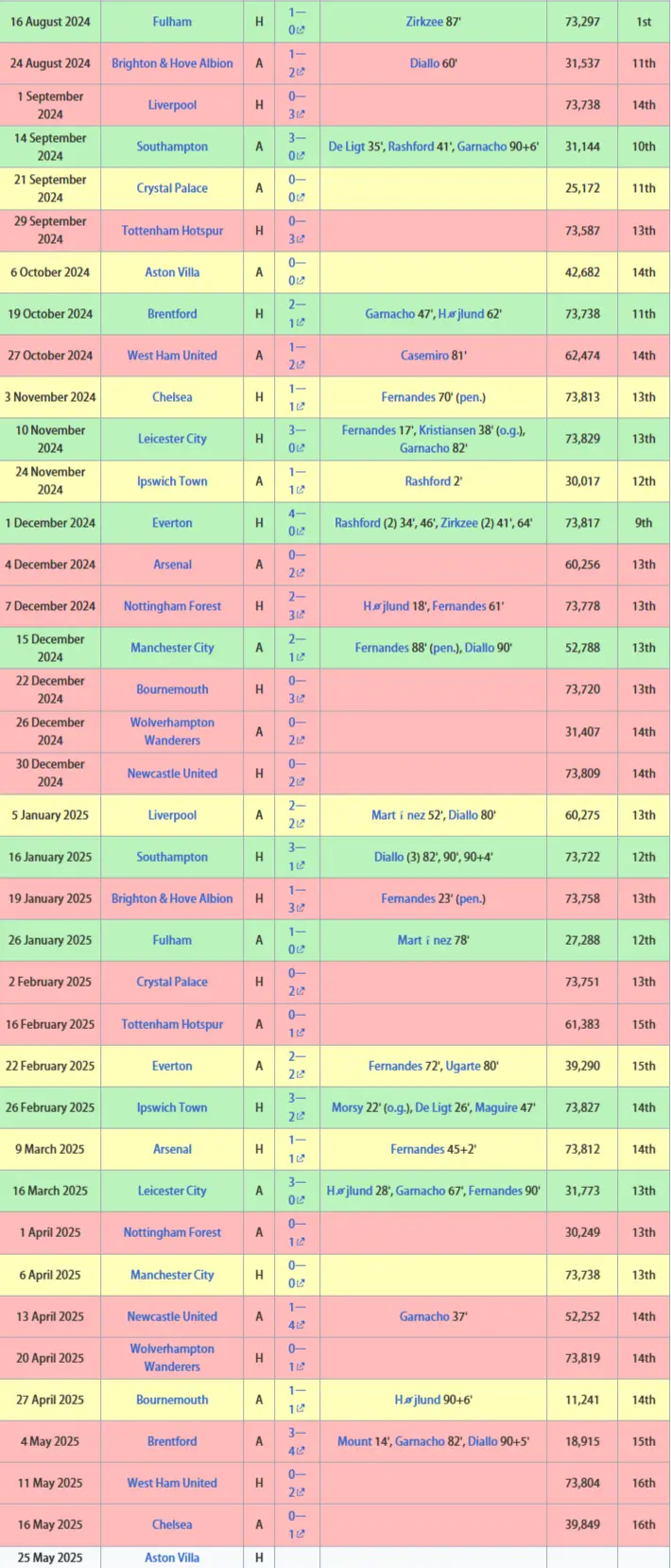Click Martínez in the 5 January 2025 row

(397, 815)
